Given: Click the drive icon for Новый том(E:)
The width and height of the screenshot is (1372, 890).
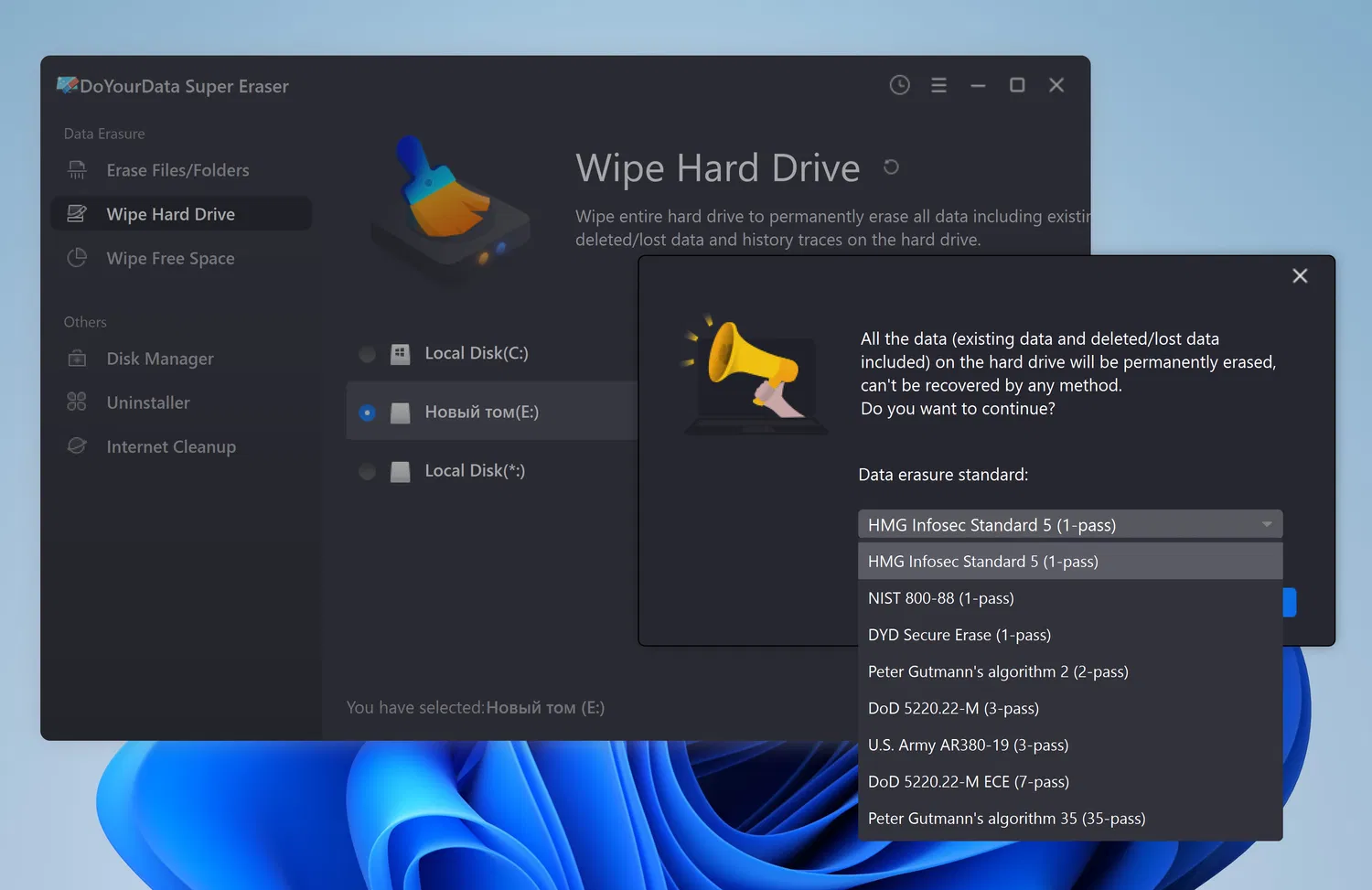Looking at the screenshot, I should tap(400, 413).
